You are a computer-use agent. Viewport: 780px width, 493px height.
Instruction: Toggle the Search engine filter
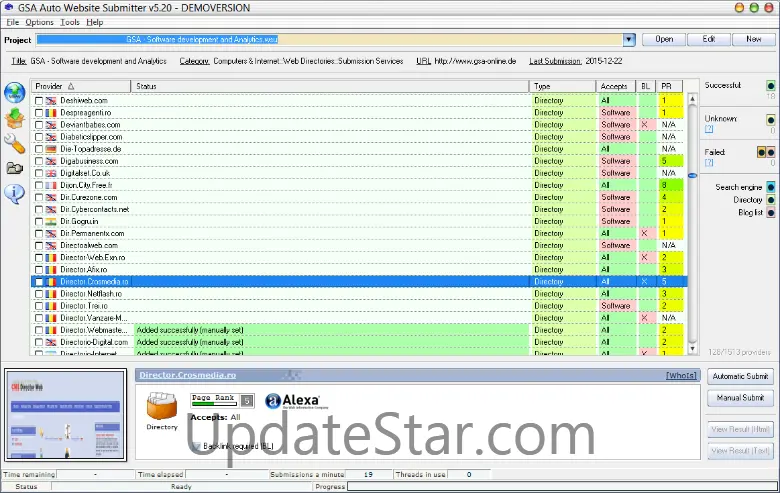click(x=771, y=187)
